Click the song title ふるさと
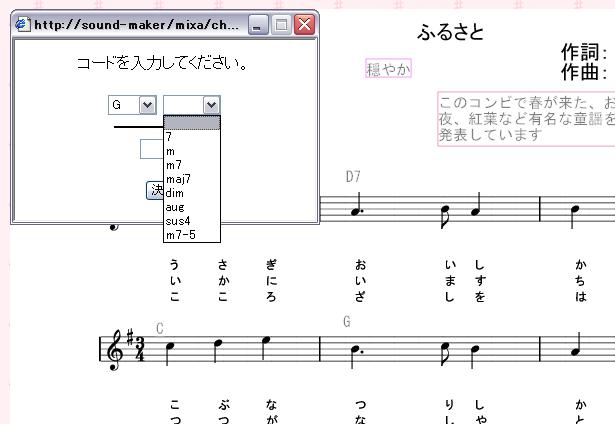615x424 pixels. point(450,32)
